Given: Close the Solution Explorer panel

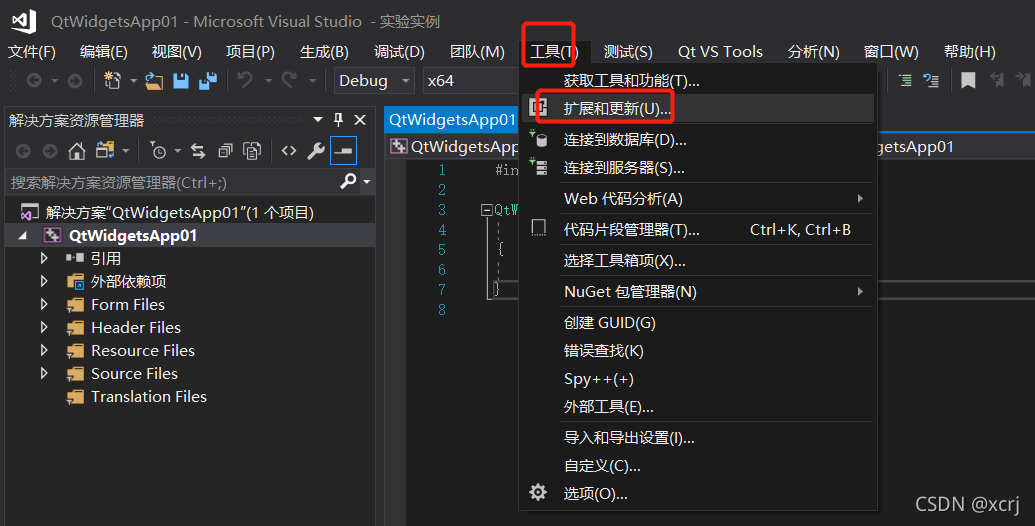Looking at the screenshot, I should pos(360,119).
